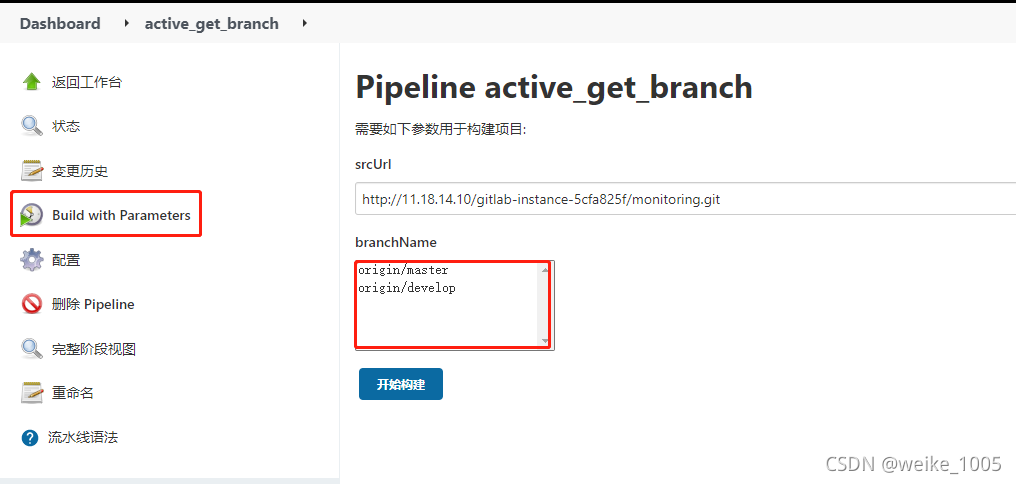Open the 变更历史 sidebar link
1016x484 pixels.
tap(80, 171)
